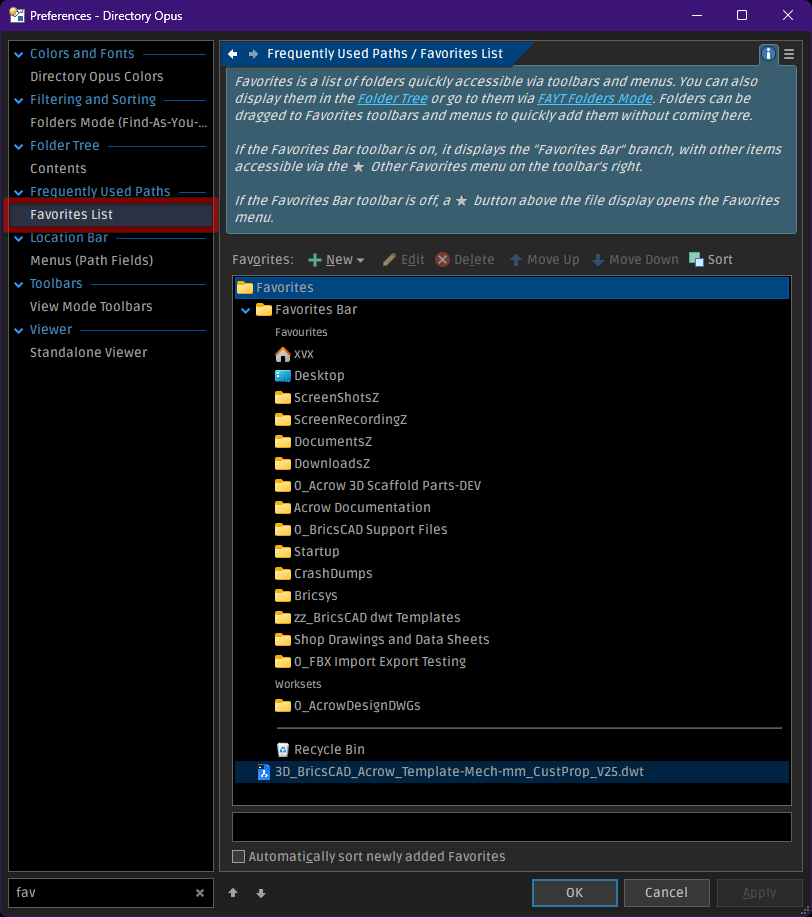This screenshot has width=812, height=917.
Task: Click the next search result down arrow
Action: 261,893
